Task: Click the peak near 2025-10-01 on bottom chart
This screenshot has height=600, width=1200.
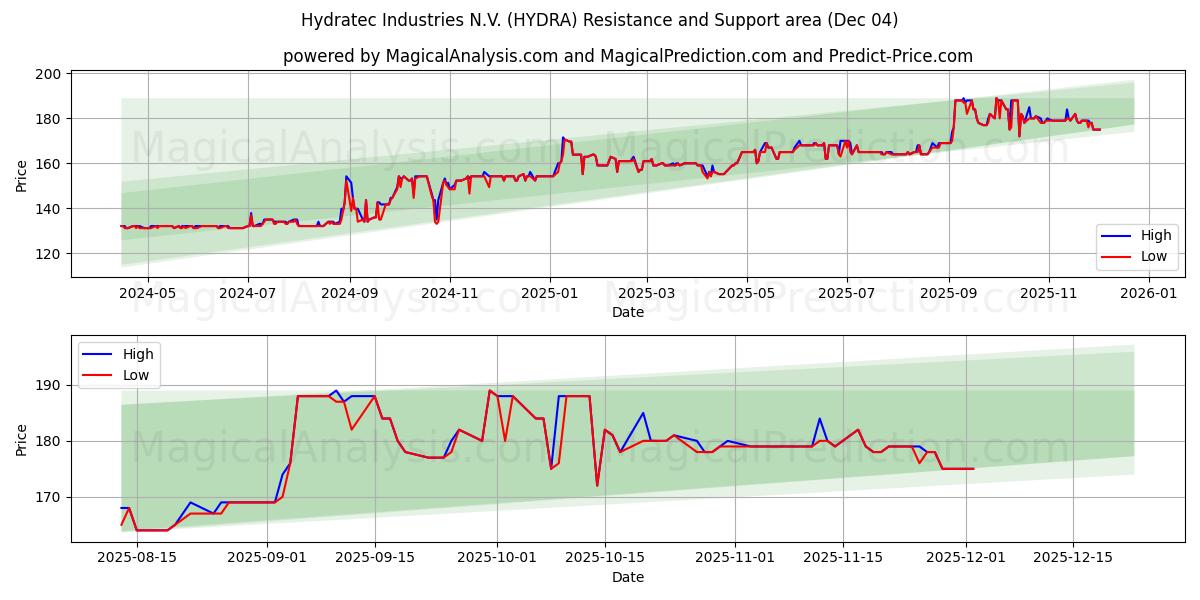Action: pyautogui.click(x=488, y=390)
